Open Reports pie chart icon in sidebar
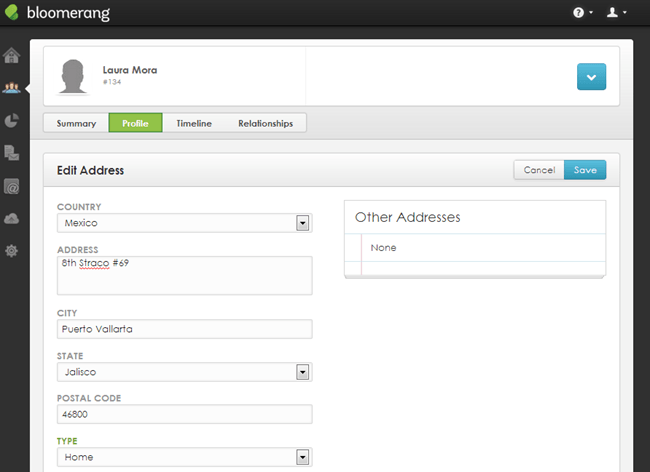Image resolution: width=650 pixels, height=472 pixels. (x=12, y=121)
